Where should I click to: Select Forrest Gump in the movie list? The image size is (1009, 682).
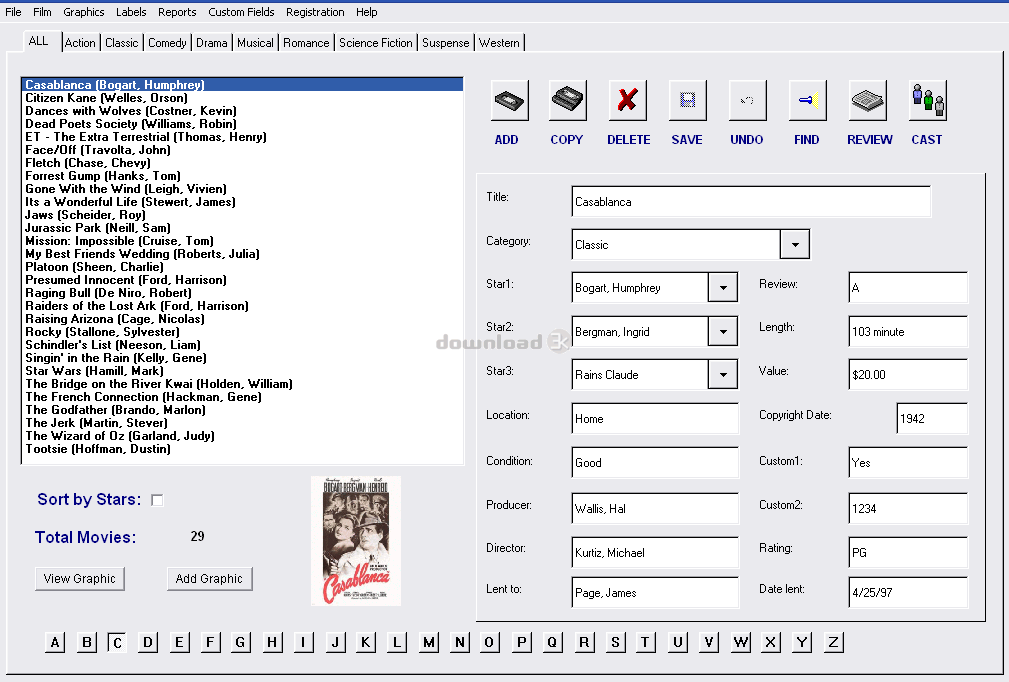(x=243, y=176)
